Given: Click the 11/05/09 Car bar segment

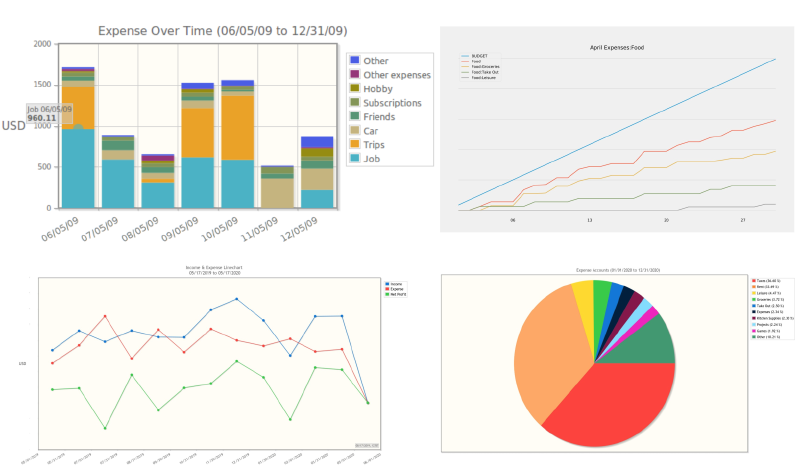Looking at the screenshot, I should pos(277,193).
